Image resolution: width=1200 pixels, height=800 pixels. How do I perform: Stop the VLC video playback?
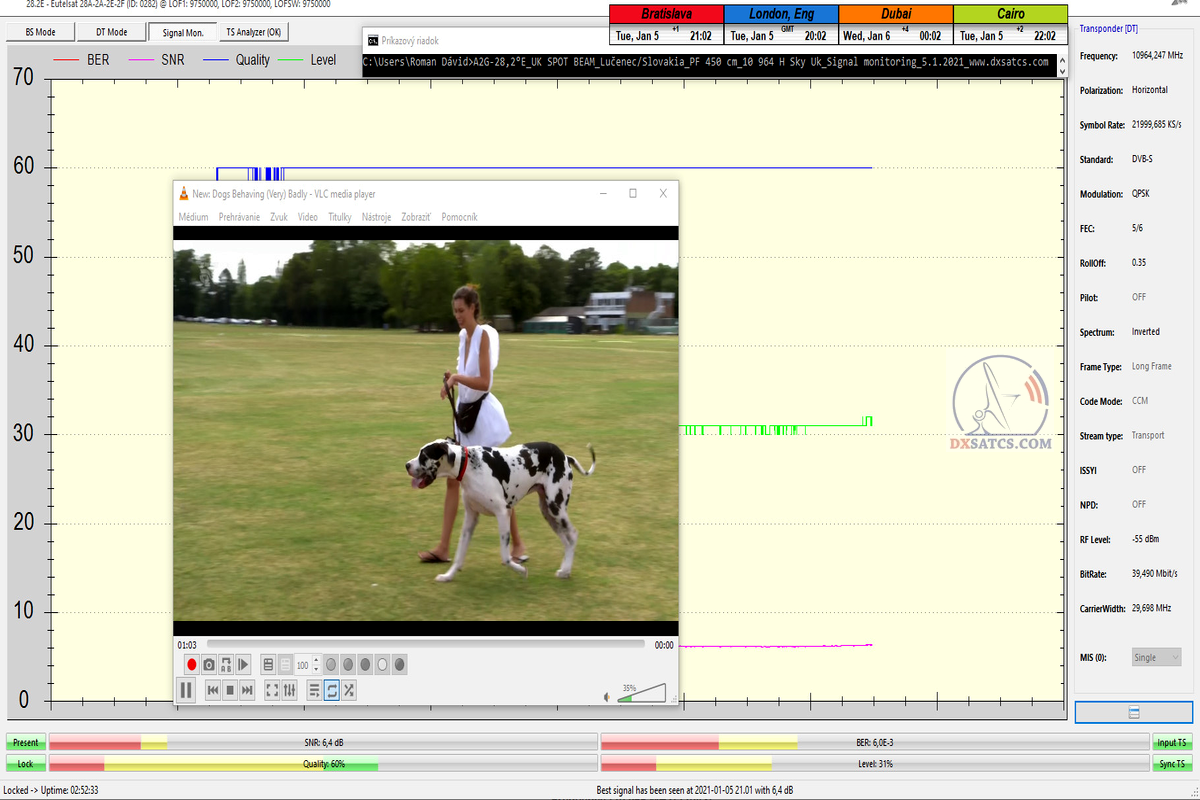[229, 690]
